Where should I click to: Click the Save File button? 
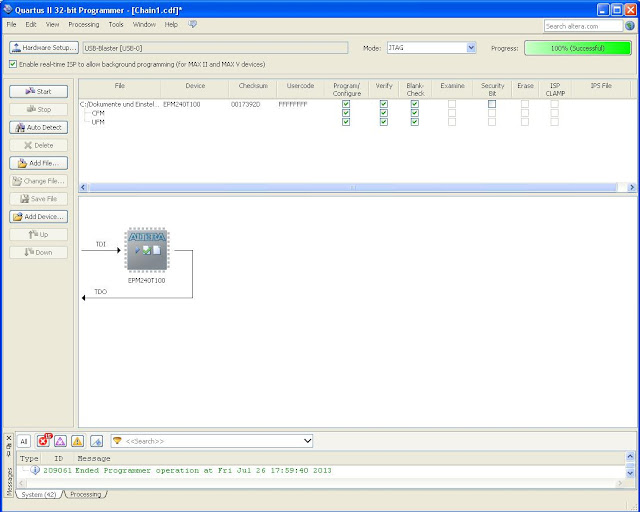coord(38,199)
